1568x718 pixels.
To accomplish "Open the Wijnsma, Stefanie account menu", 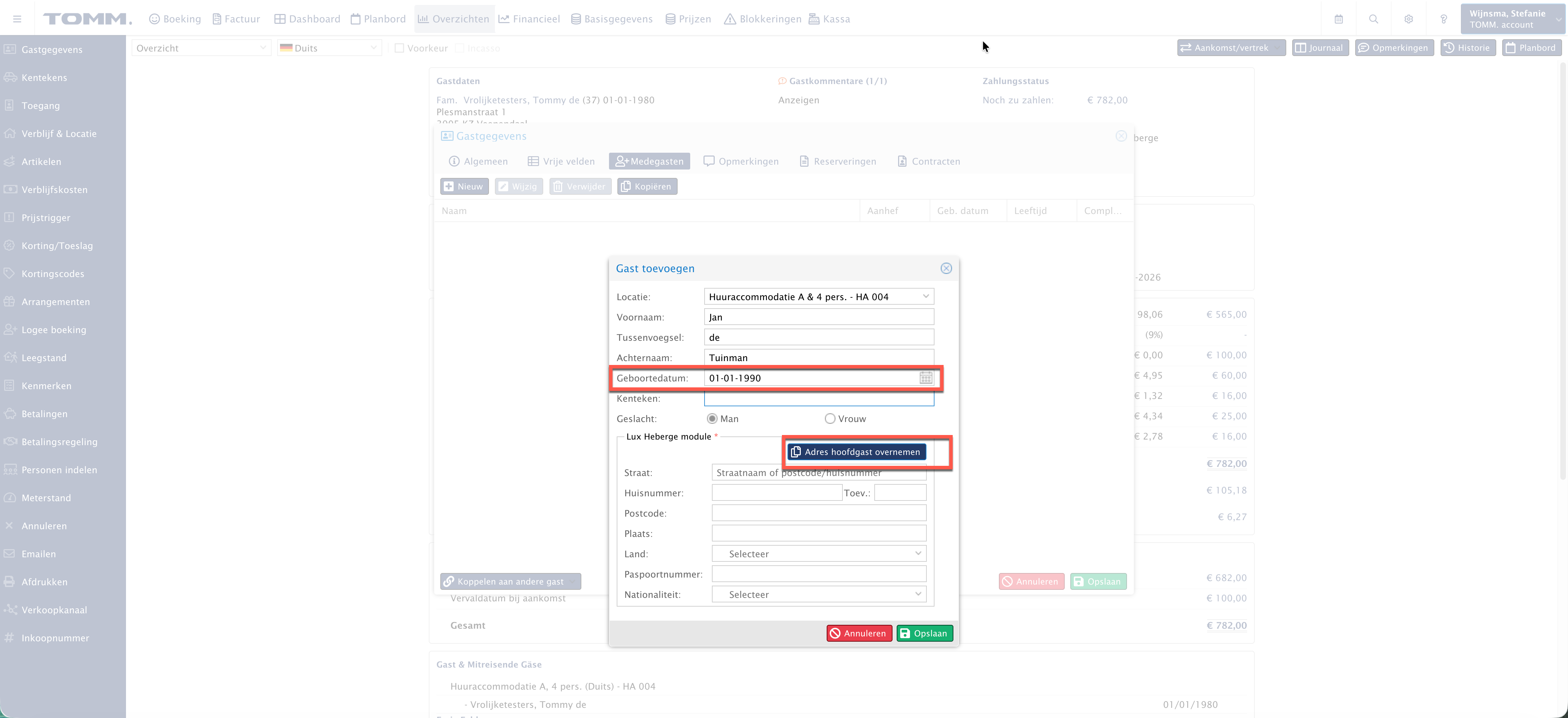I will (1513, 19).
